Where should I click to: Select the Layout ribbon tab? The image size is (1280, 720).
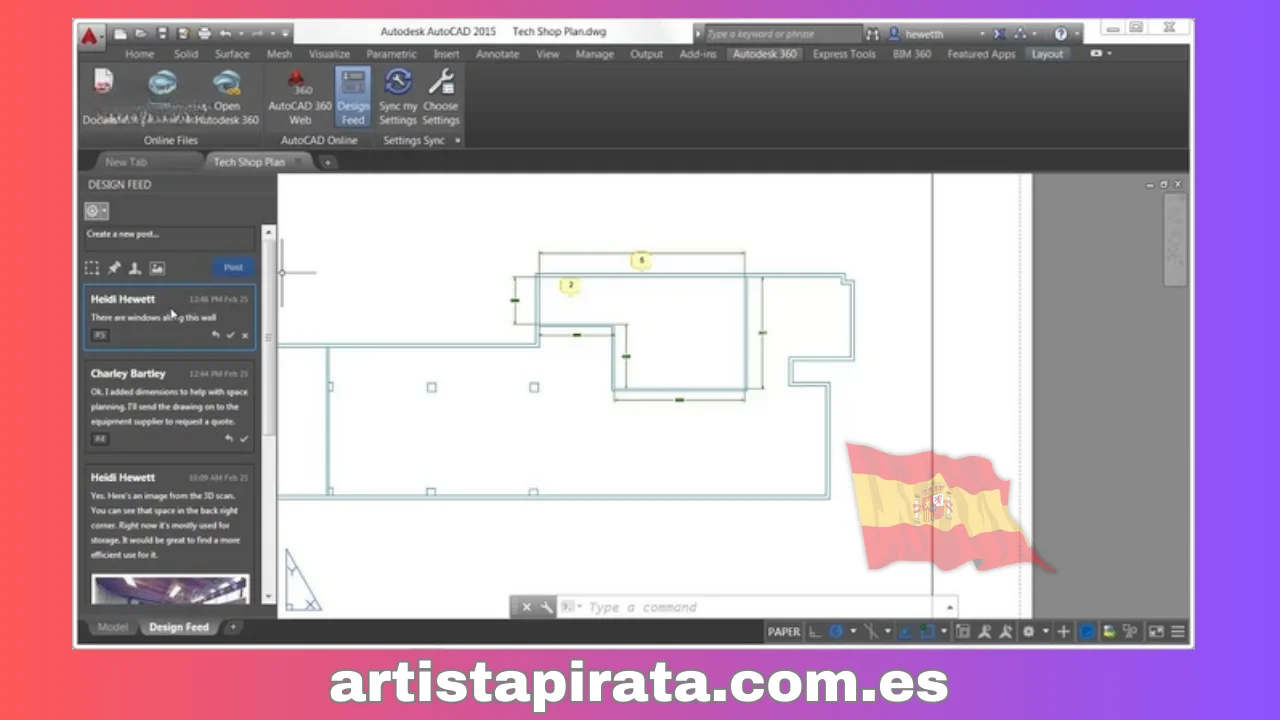pyautogui.click(x=1047, y=54)
